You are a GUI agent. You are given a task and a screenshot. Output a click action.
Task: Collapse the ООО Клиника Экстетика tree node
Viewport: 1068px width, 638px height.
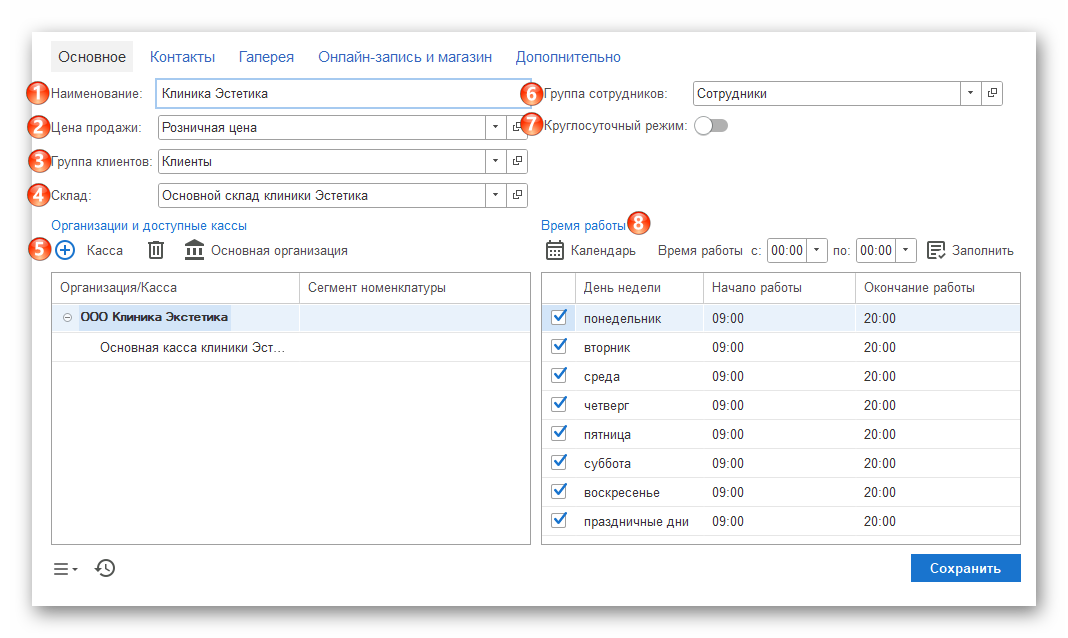pyautogui.click(x=67, y=318)
